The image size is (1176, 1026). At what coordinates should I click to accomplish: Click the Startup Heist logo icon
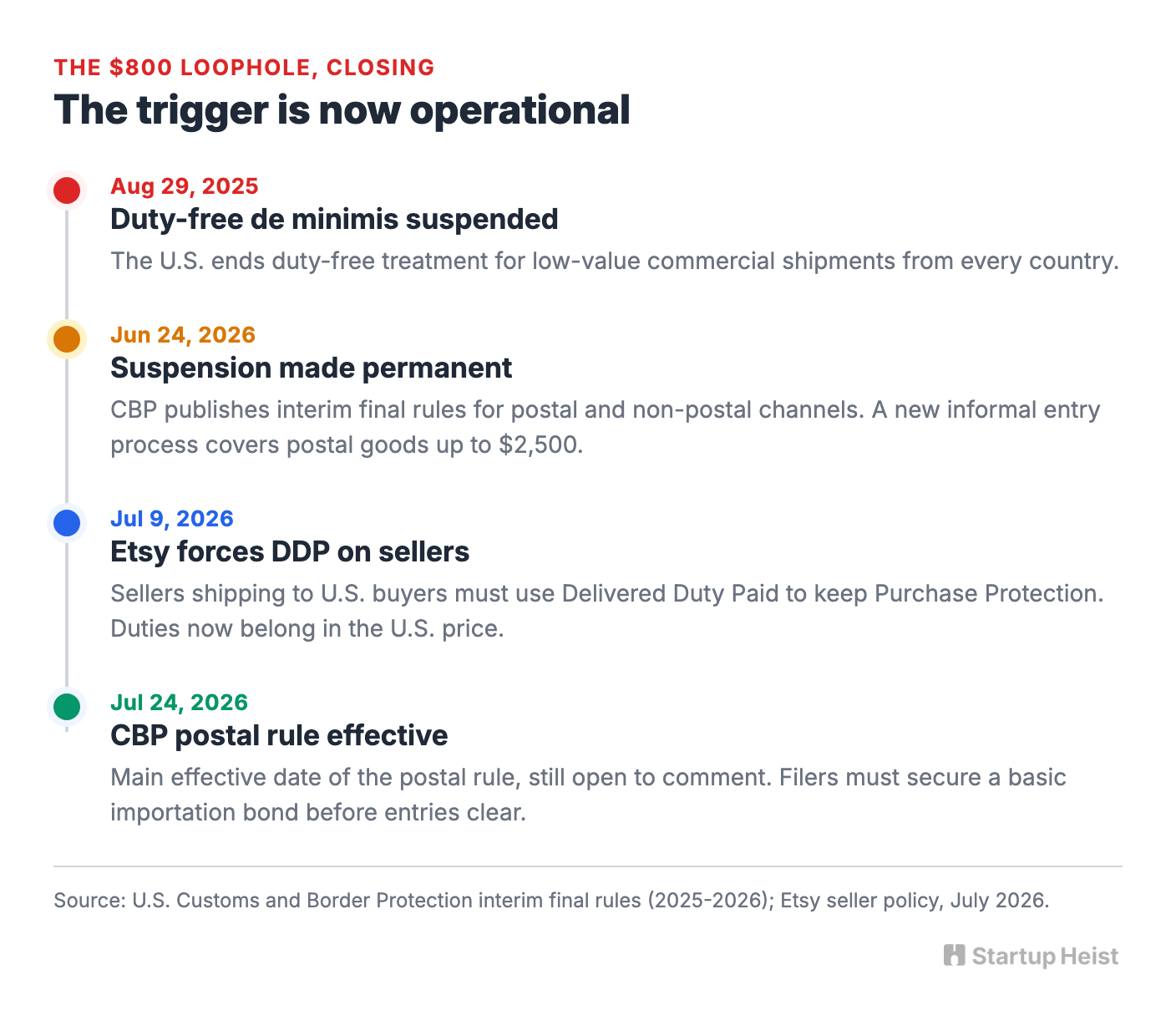pyautogui.click(x=955, y=956)
